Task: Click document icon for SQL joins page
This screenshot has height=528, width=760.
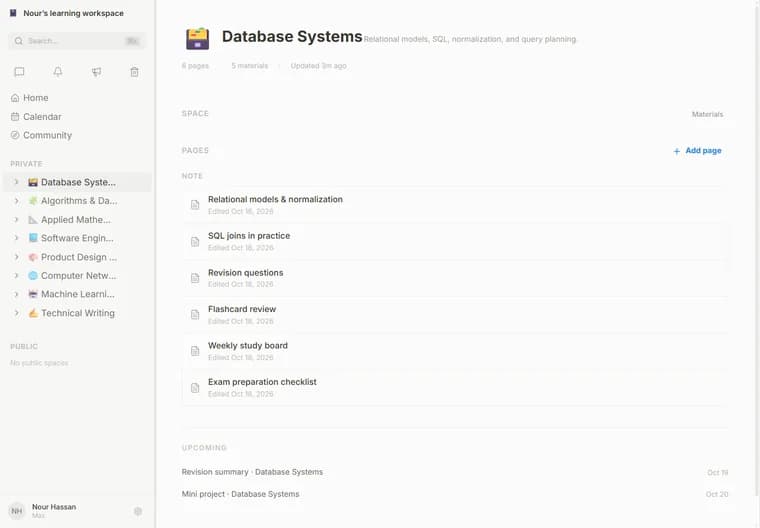Action: tap(195, 241)
